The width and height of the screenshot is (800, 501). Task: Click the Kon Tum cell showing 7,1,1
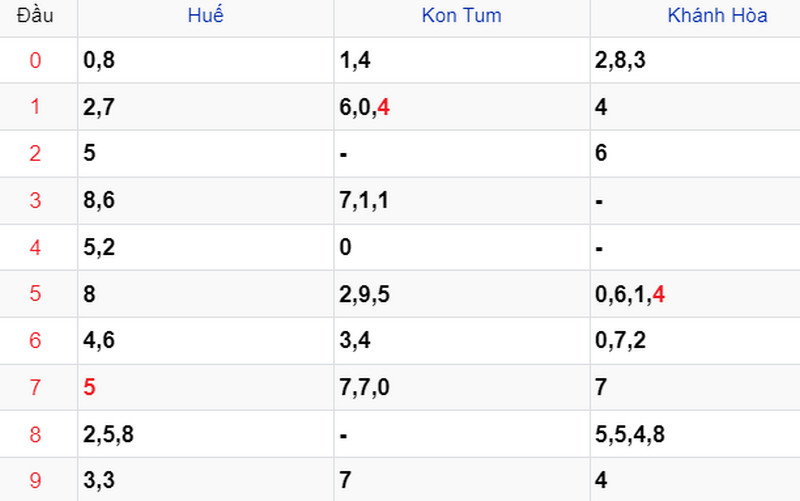pyautogui.click(x=462, y=201)
